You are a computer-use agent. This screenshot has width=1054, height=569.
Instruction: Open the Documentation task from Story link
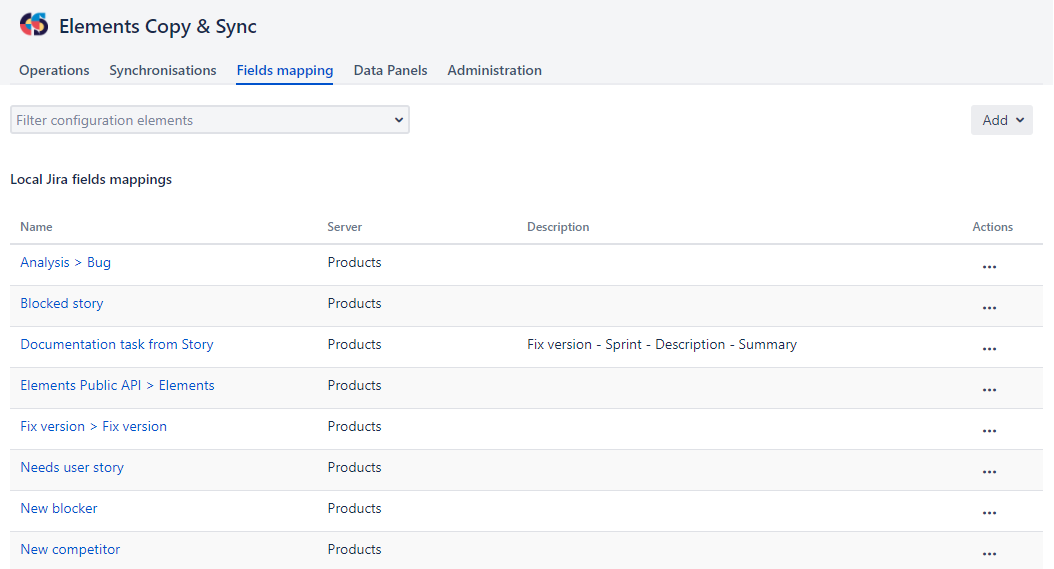(x=117, y=344)
